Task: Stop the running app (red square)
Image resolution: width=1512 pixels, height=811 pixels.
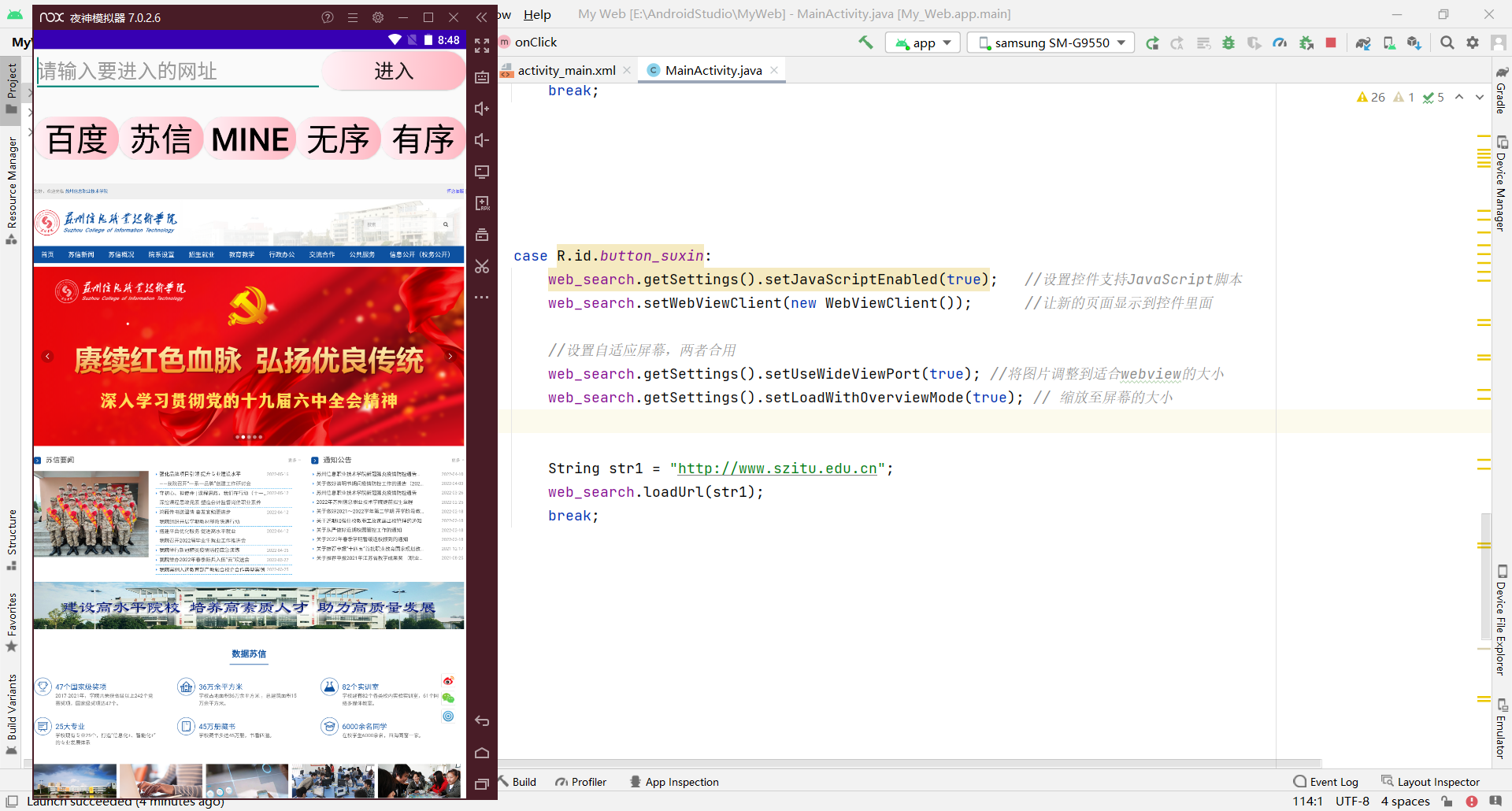Action: tap(1331, 43)
